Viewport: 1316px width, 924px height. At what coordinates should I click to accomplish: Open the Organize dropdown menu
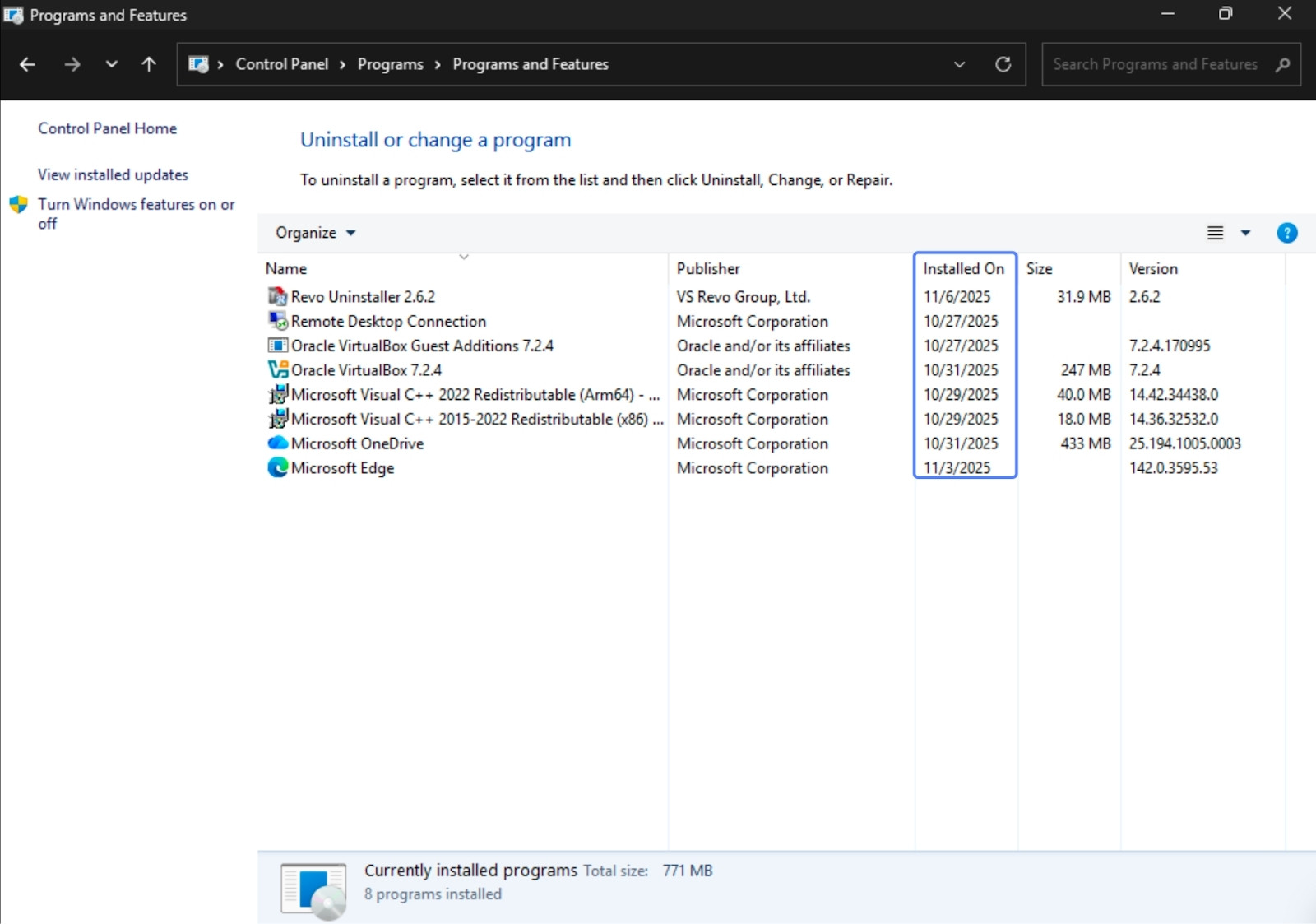(x=315, y=233)
